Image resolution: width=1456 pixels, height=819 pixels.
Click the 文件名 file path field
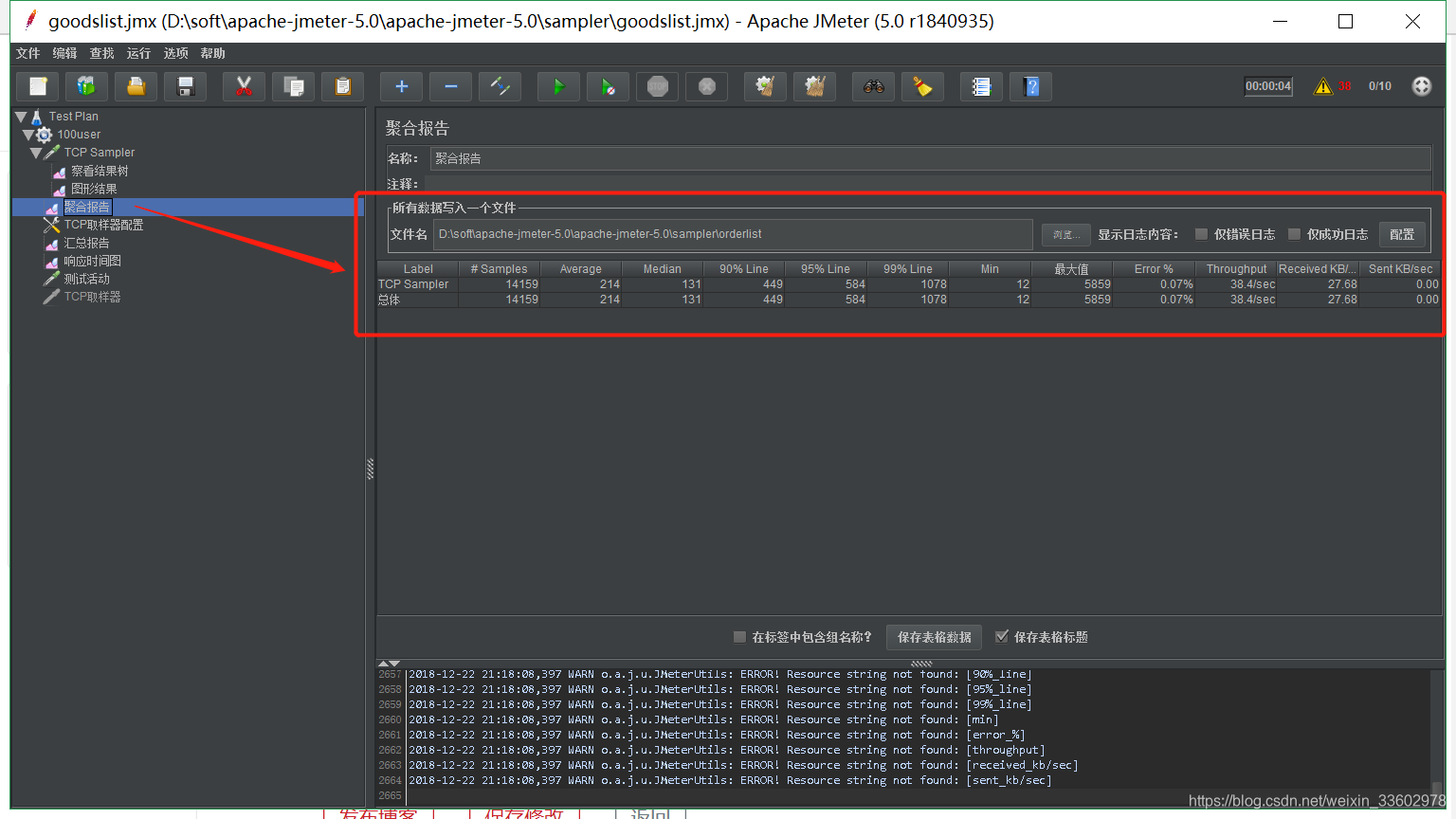pos(733,234)
